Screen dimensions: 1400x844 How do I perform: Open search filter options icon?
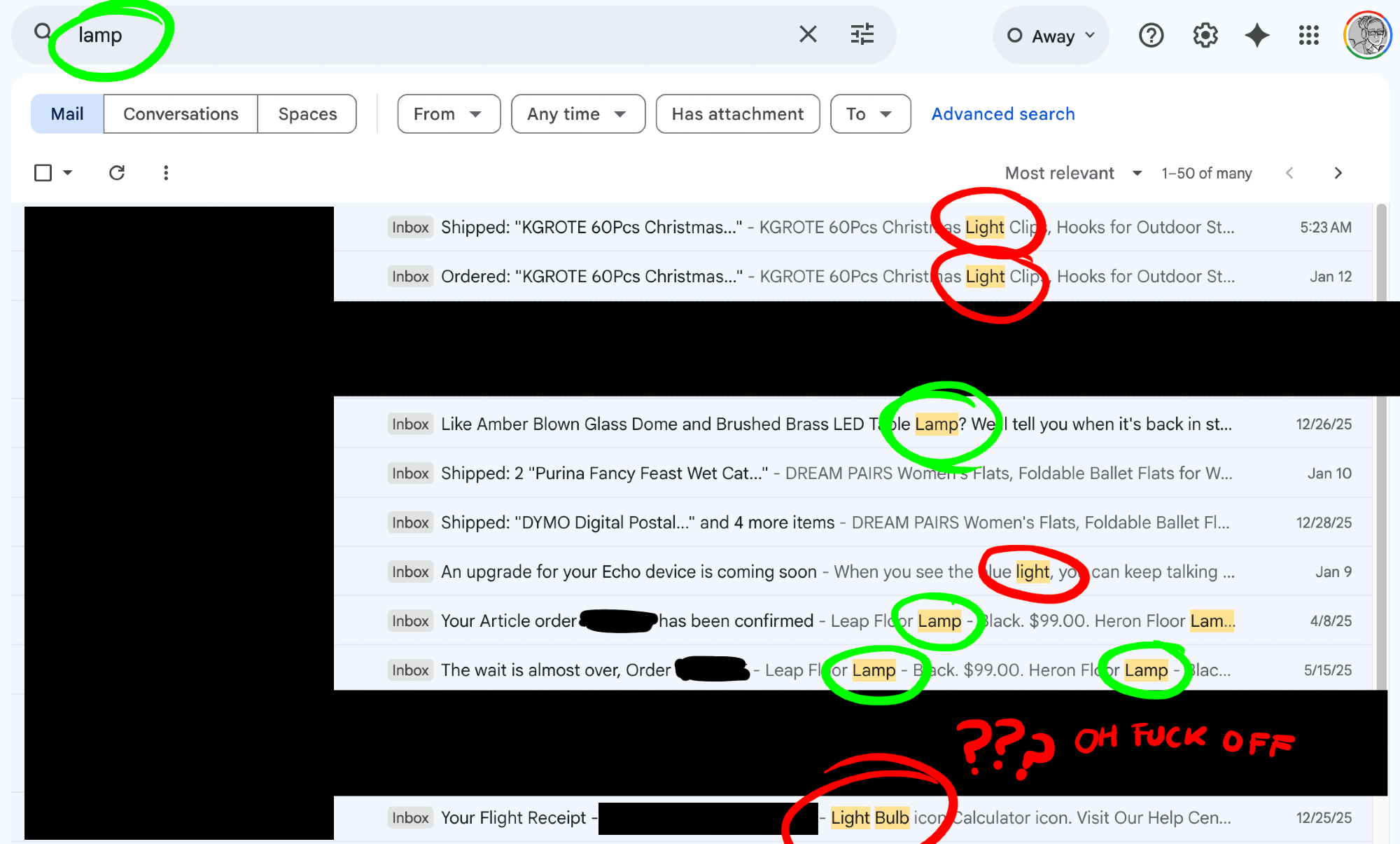pyautogui.click(x=862, y=34)
